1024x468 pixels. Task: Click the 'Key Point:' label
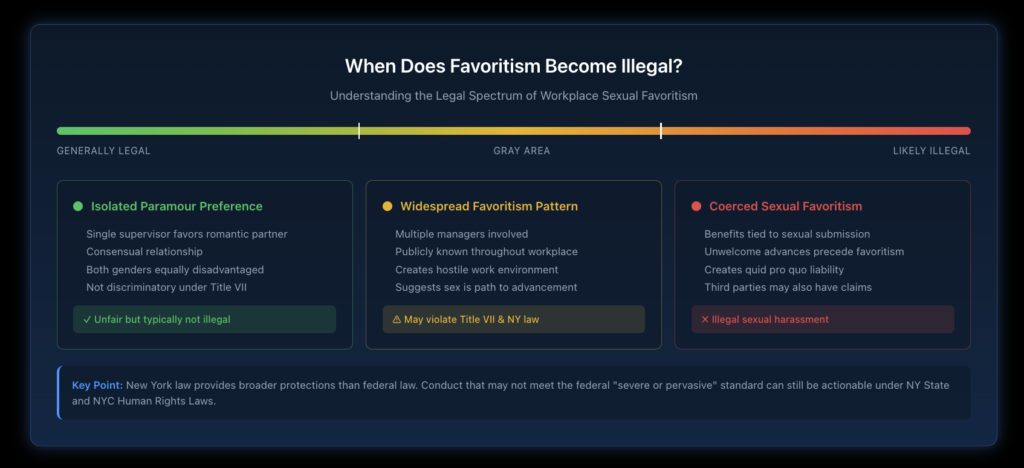pyautogui.click(x=97, y=385)
